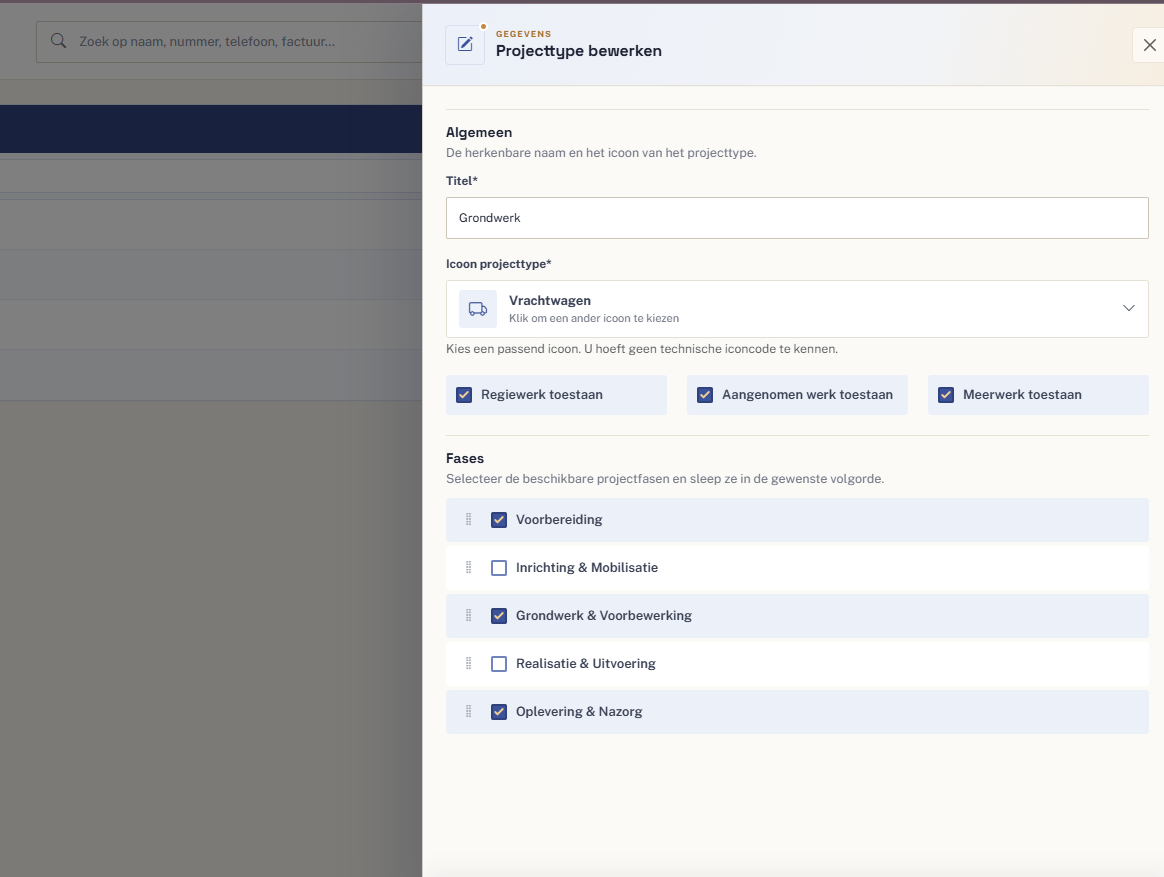Uncheck Meerwerk toestaan checkbox
This screenshot has height=877, width=1164.
point(946,395)
